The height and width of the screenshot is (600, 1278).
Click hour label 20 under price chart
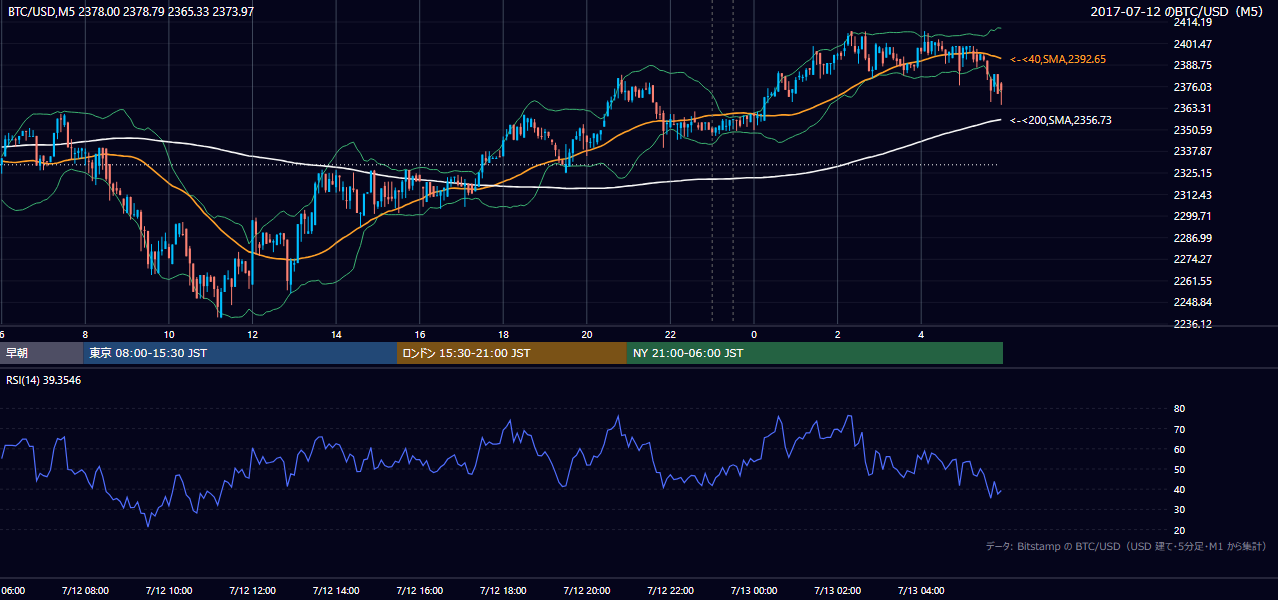[x=587, y=334]
